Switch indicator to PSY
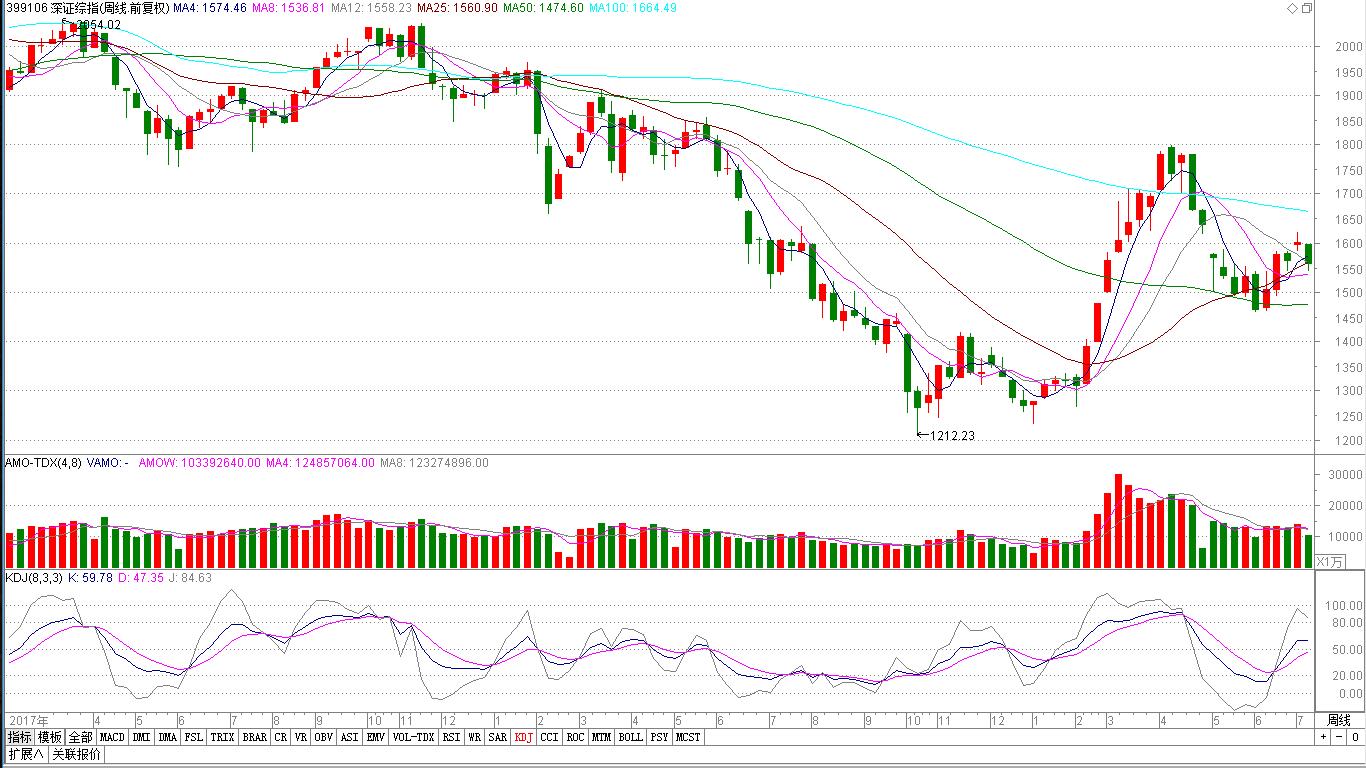The height and width of the screenshot is (768, 1366). 659,737
